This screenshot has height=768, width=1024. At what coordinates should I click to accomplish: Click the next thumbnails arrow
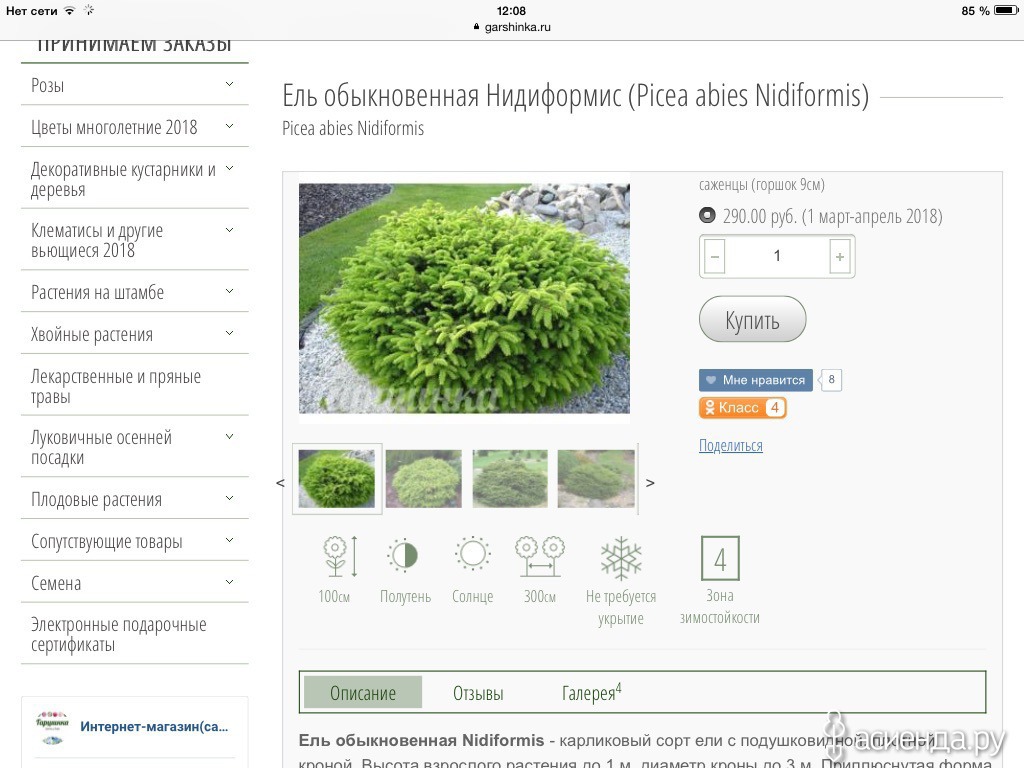point(650,483)
